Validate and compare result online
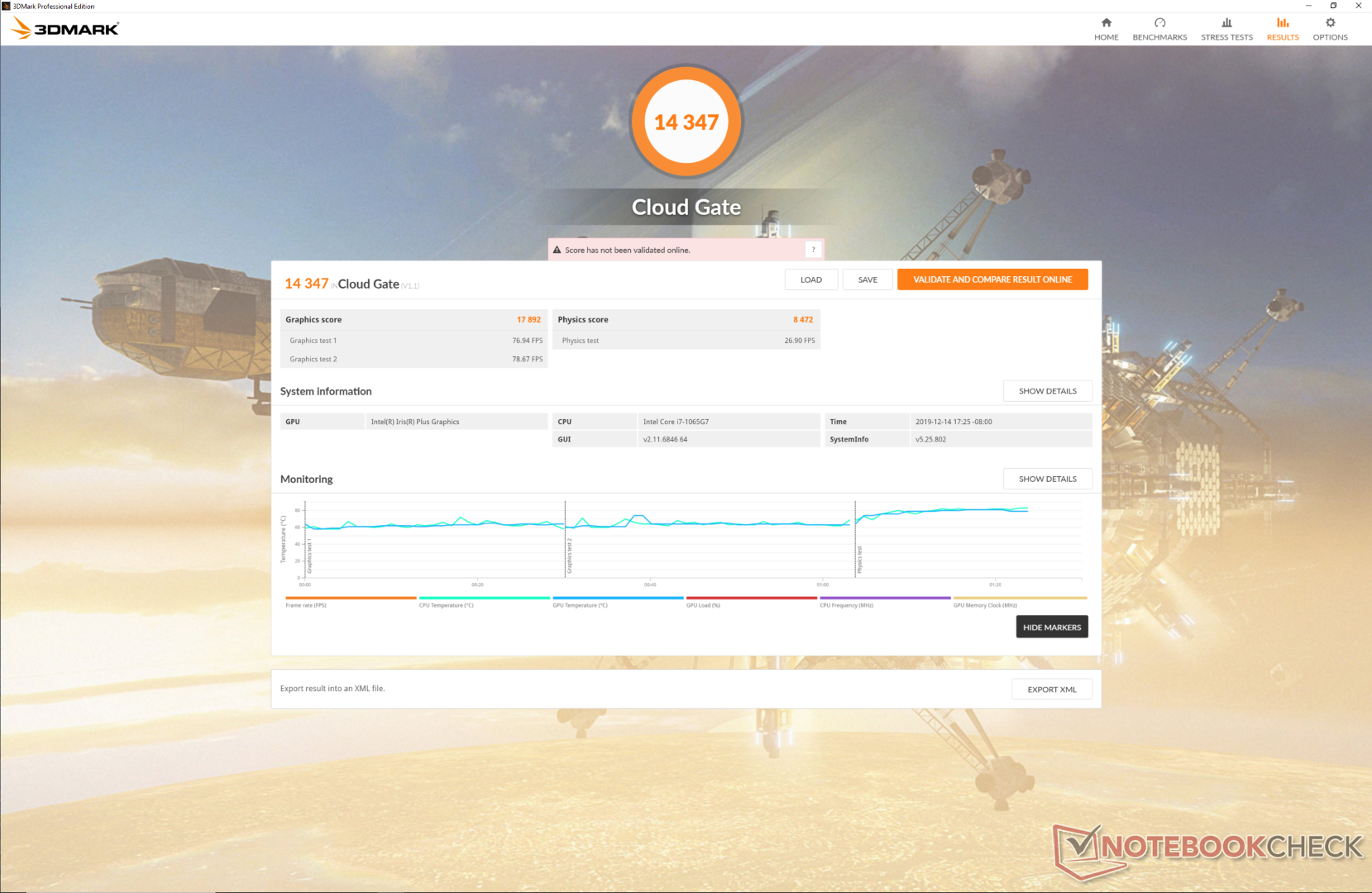 coord(992,279)
